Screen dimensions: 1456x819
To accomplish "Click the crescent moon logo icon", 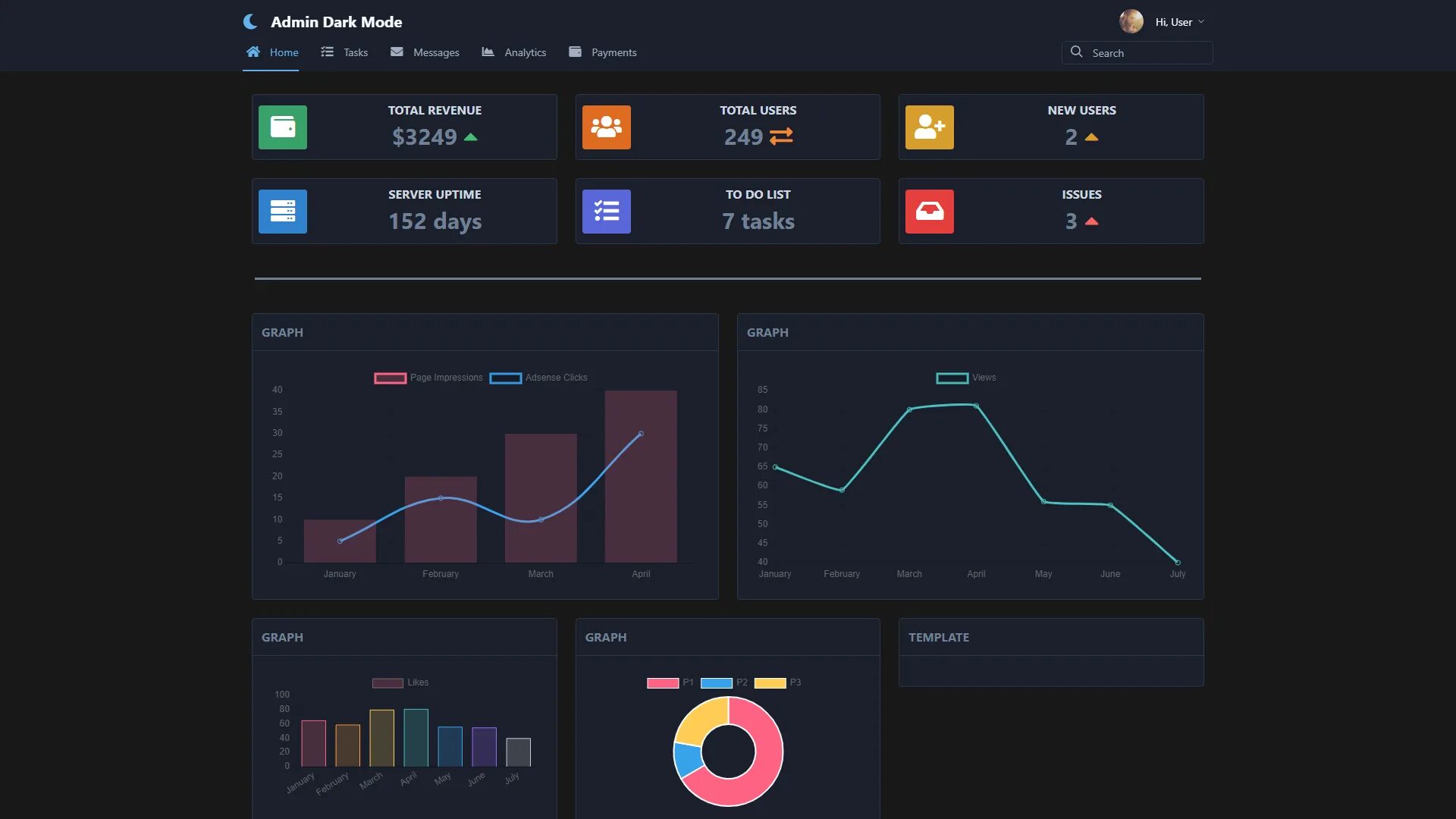I will [250, 22].
